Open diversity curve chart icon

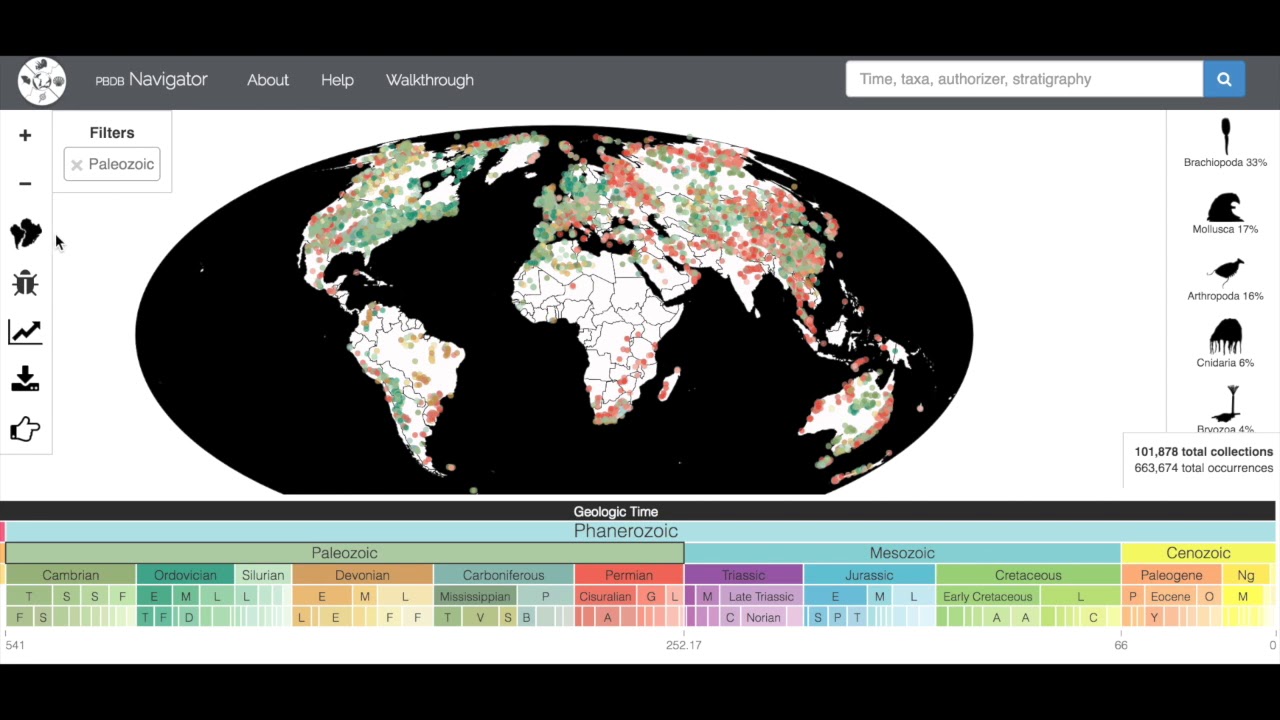25,332
